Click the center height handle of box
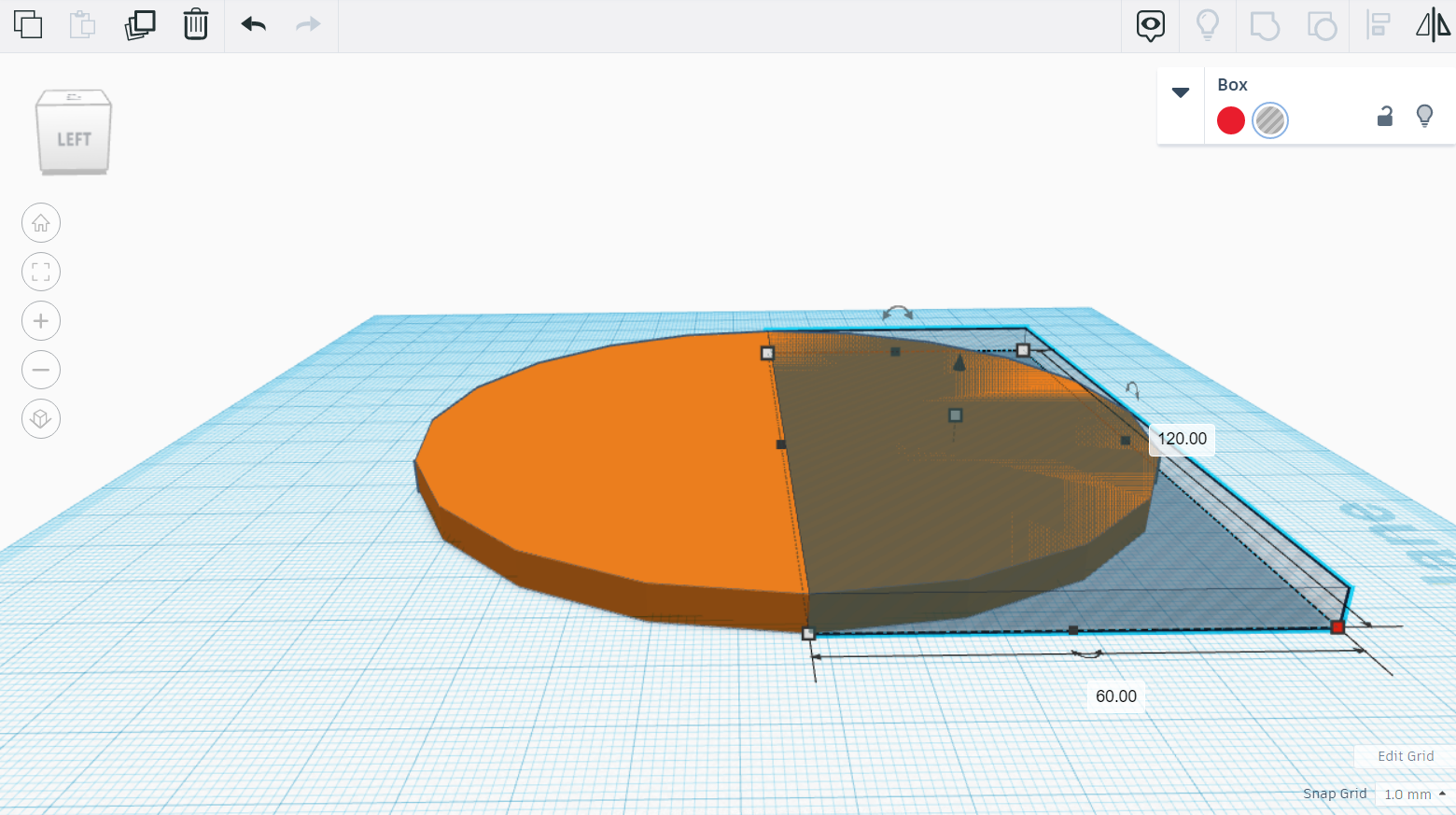 (x=955, y=415)
